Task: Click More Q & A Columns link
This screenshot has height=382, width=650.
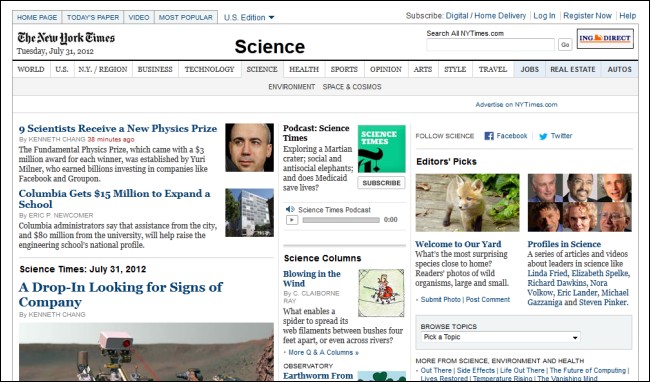Action: tap(323, 353)
